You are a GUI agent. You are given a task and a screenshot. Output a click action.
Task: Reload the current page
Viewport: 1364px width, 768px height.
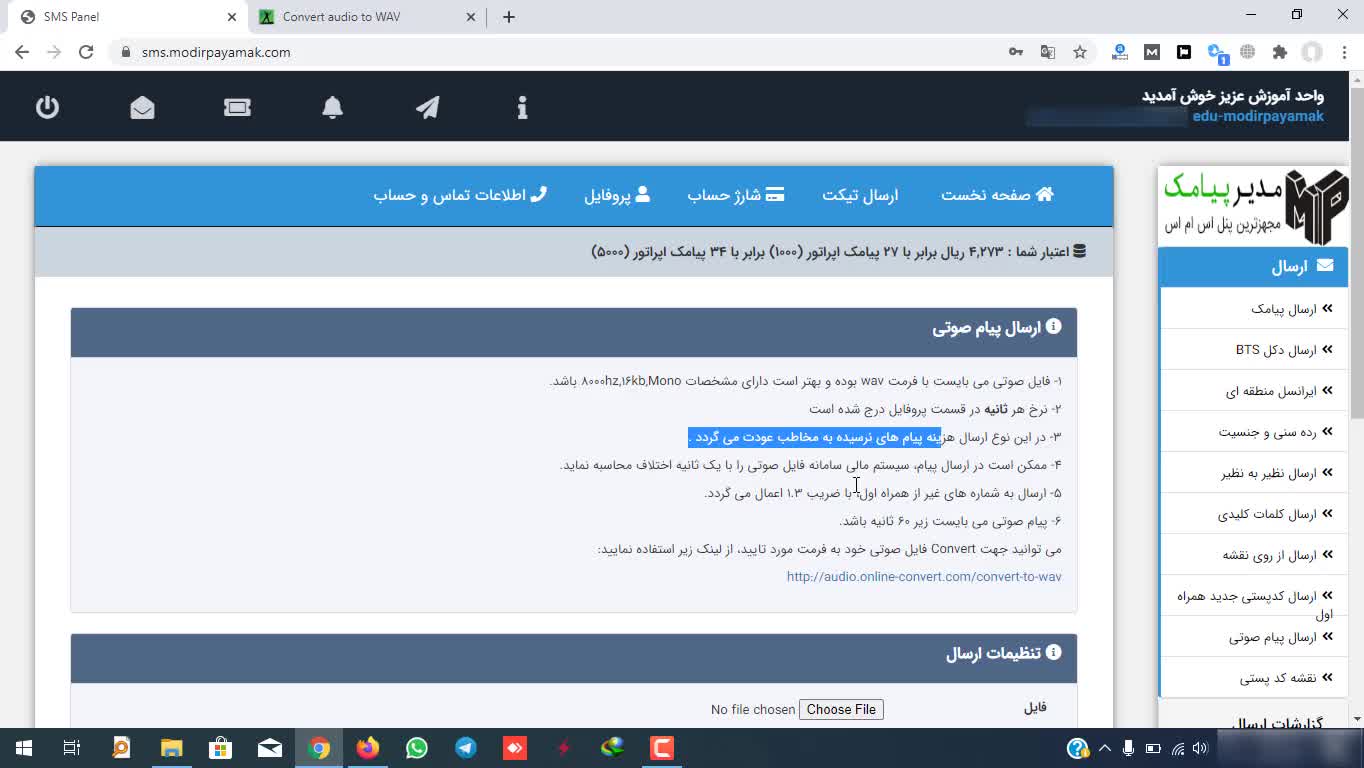point(86,52)
